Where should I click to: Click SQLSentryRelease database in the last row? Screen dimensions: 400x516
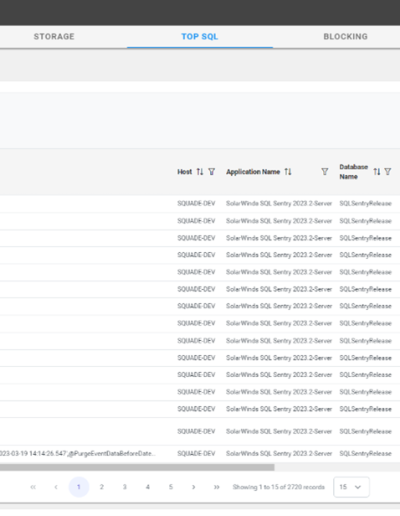pyautogui.click(x=365, y=453)
